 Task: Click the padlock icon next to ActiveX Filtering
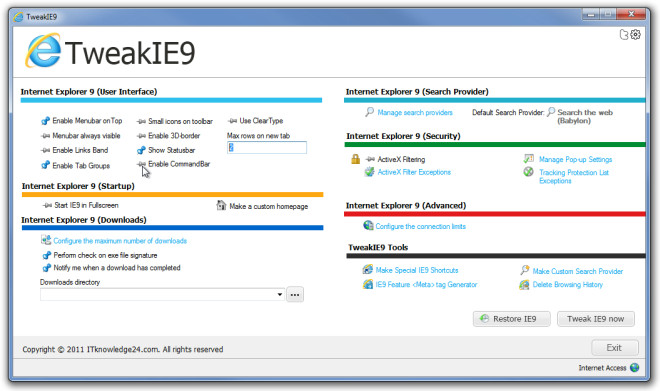click(x=356, y=159)
